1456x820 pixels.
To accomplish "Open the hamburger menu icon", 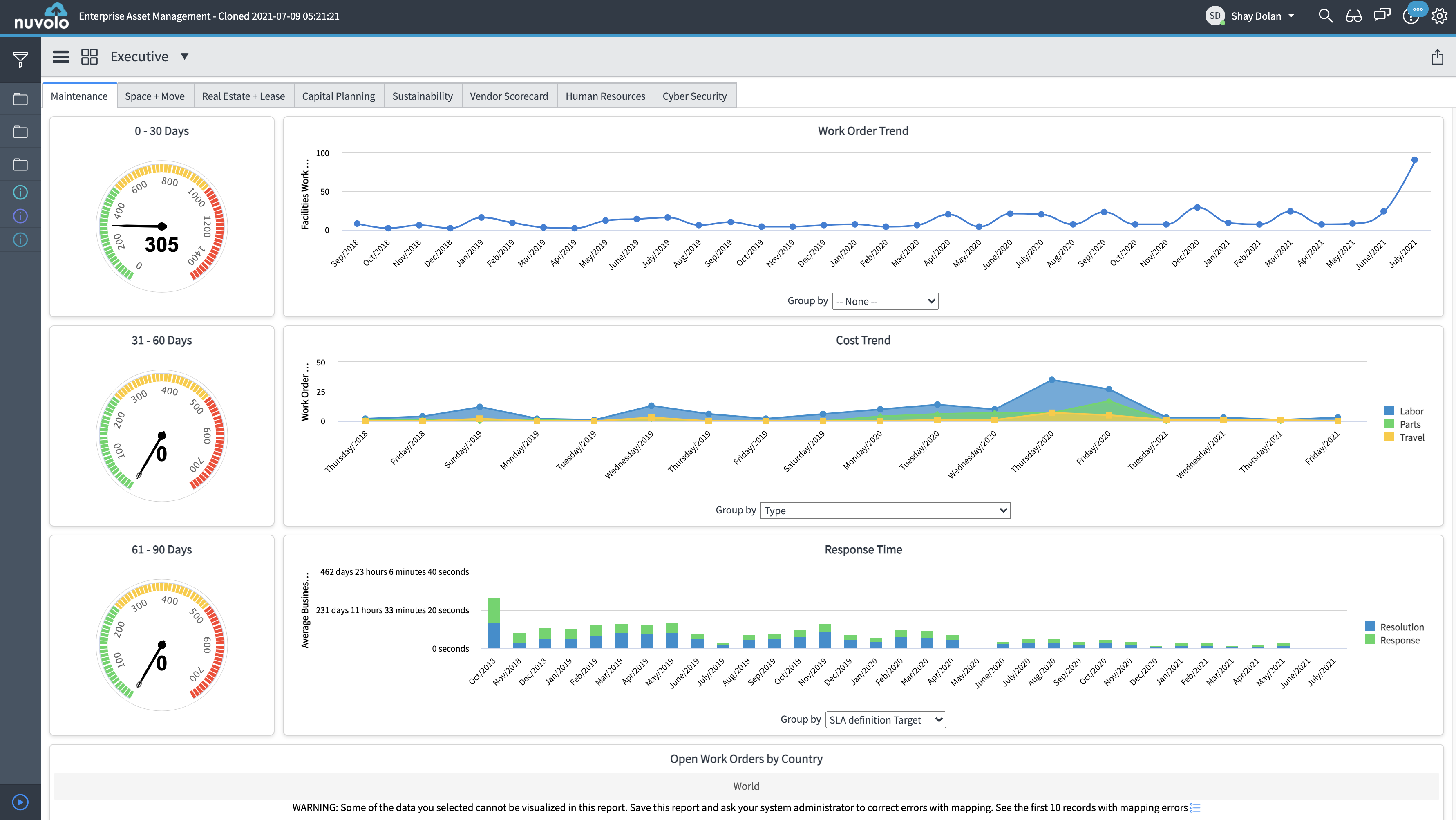I will point(60,56).
